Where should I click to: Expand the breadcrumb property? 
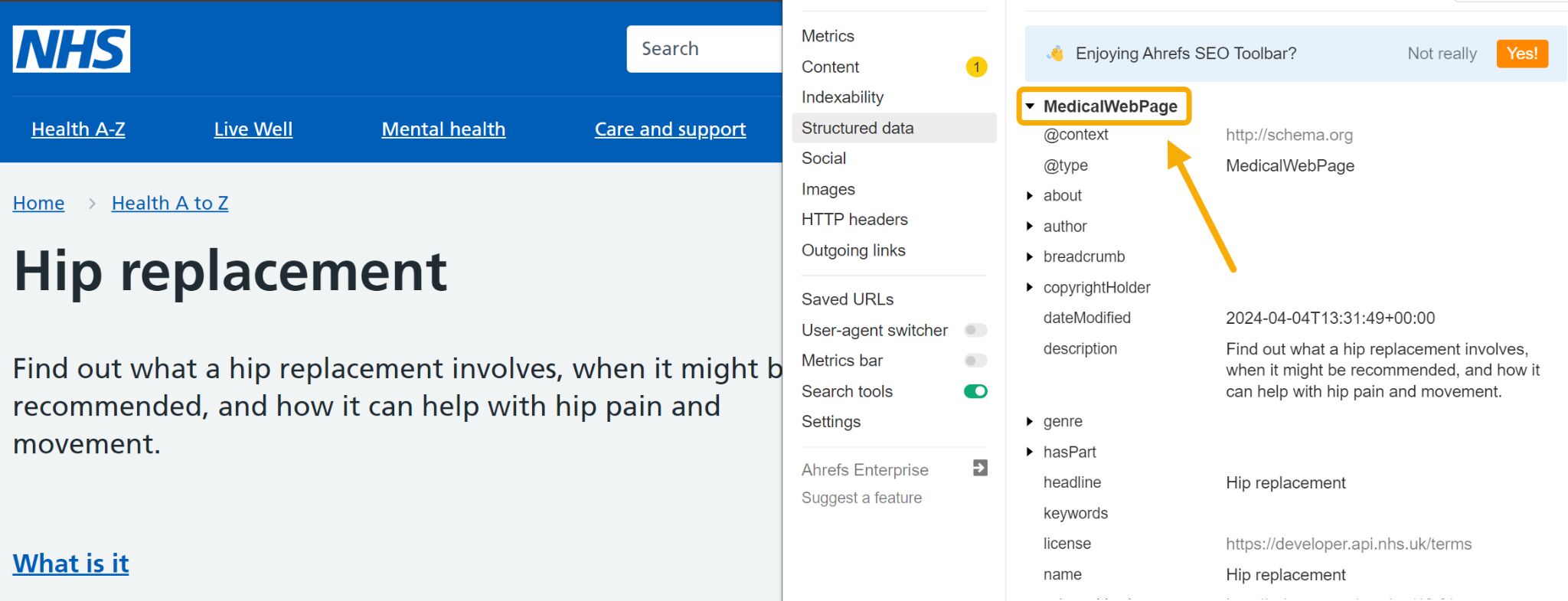[x=1030, y=257]
